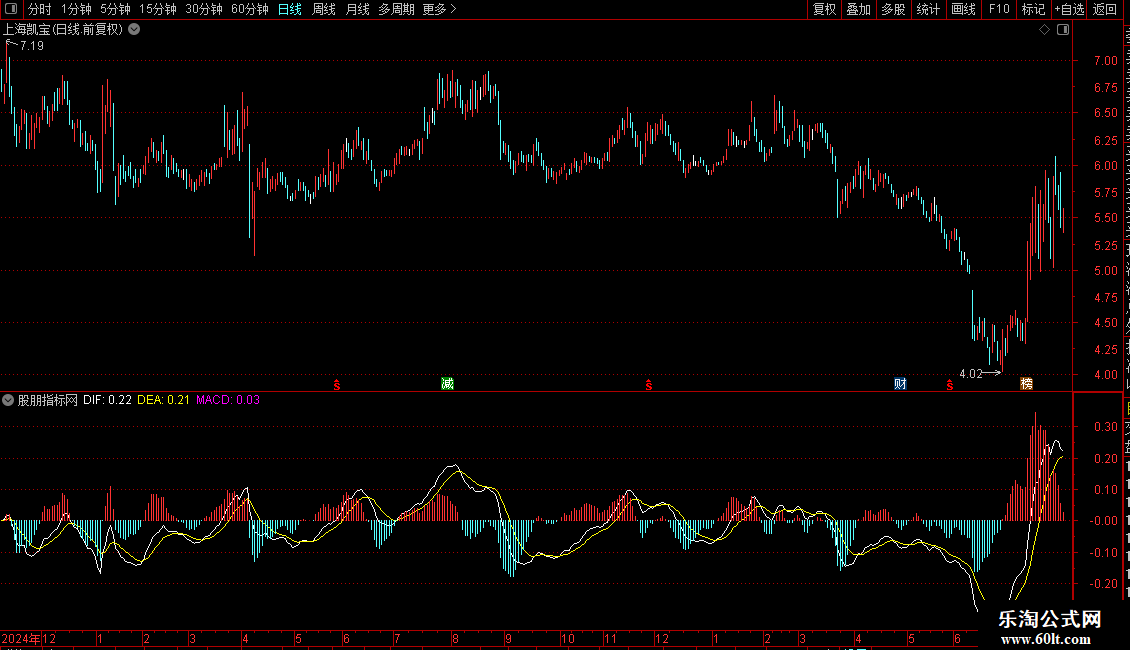The width and height of the screenshot is (1130, 650).
Task: Select the 60分钟 period
Action: [250, 9]
